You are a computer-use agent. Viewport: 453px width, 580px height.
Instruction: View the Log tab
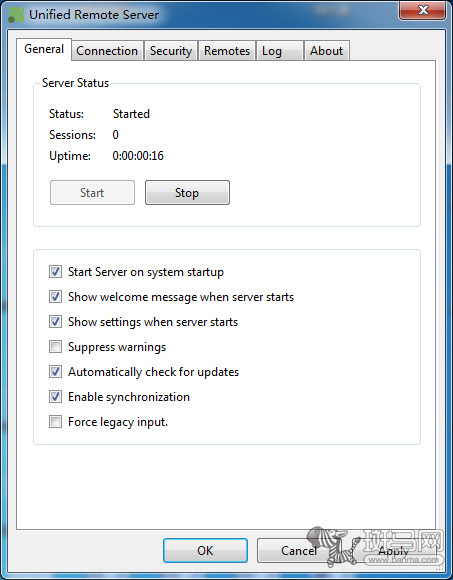tap(280, 51)
